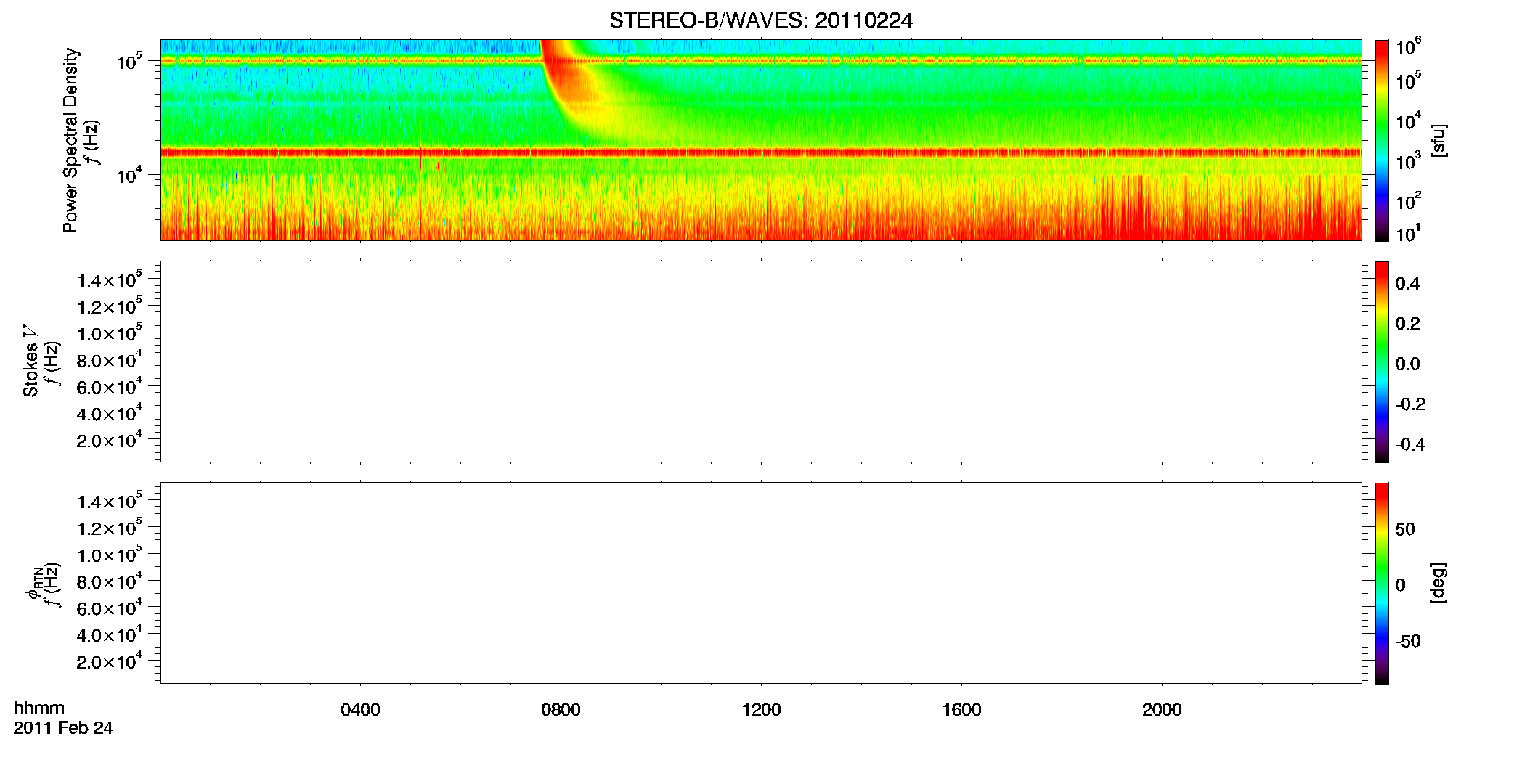Click the 2000 time axis label
This screenshot has height=784, width=1522.
pyautogui.click(x=1162, y=710)
